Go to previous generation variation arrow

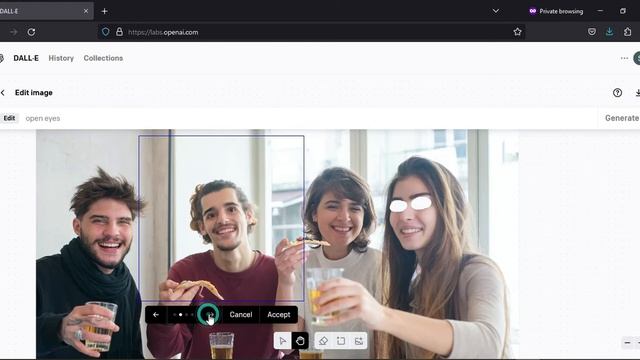[x=156, y=315]
